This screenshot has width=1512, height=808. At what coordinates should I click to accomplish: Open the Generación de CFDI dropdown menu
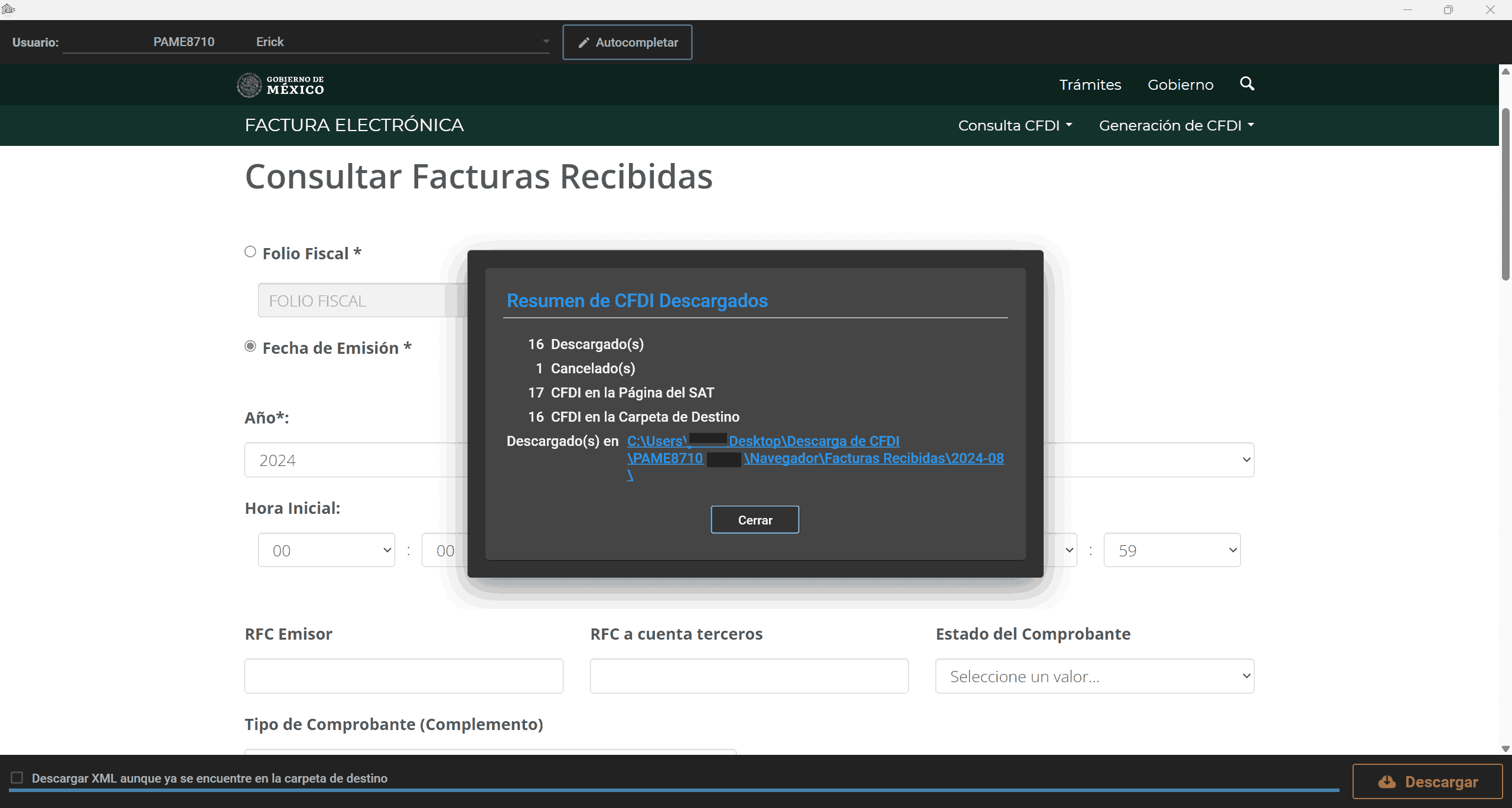[x=1175, y=125]
